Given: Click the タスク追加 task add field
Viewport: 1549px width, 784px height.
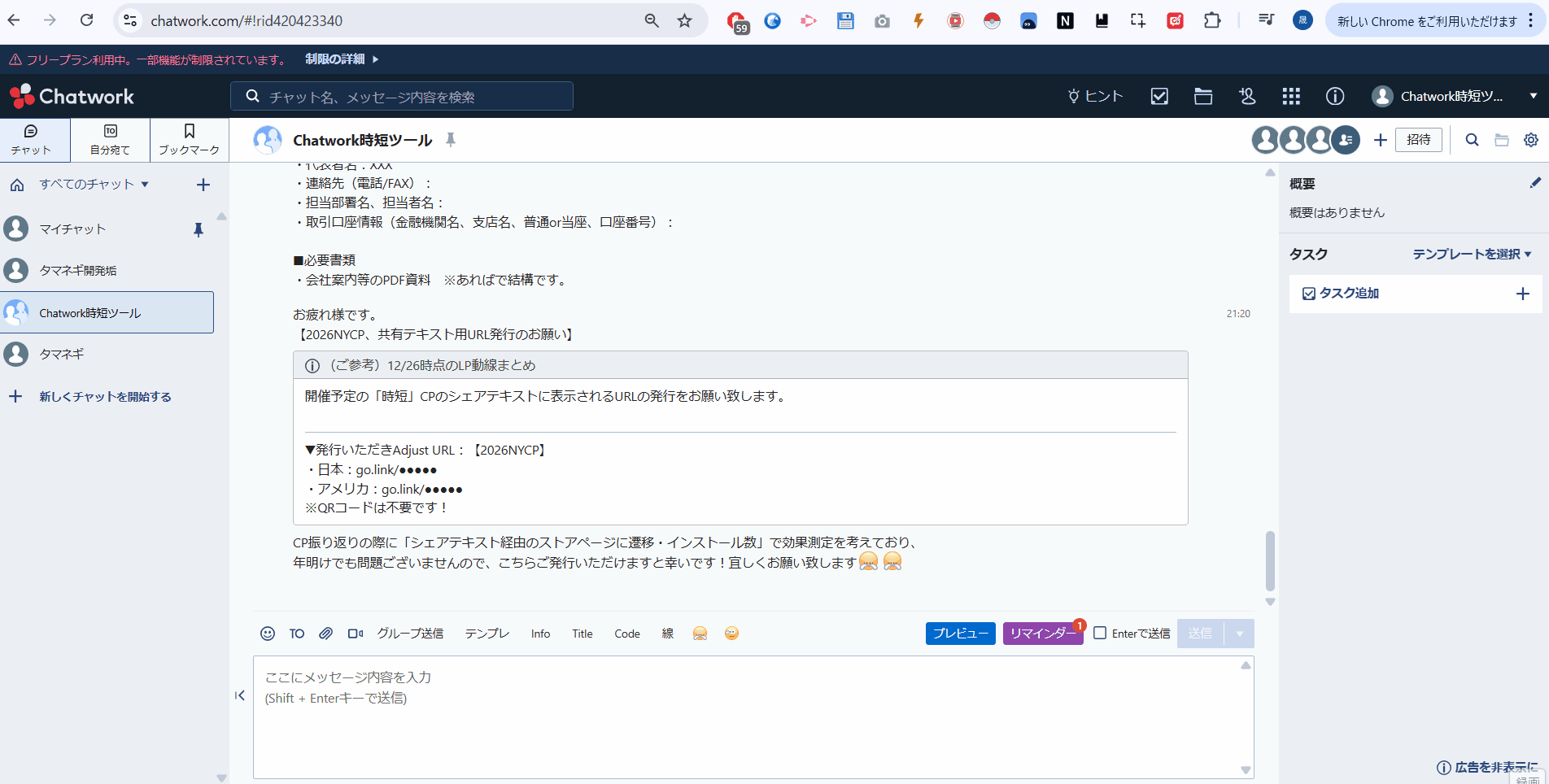Looking at the screenshot, I should click(x=1416, y=294).
